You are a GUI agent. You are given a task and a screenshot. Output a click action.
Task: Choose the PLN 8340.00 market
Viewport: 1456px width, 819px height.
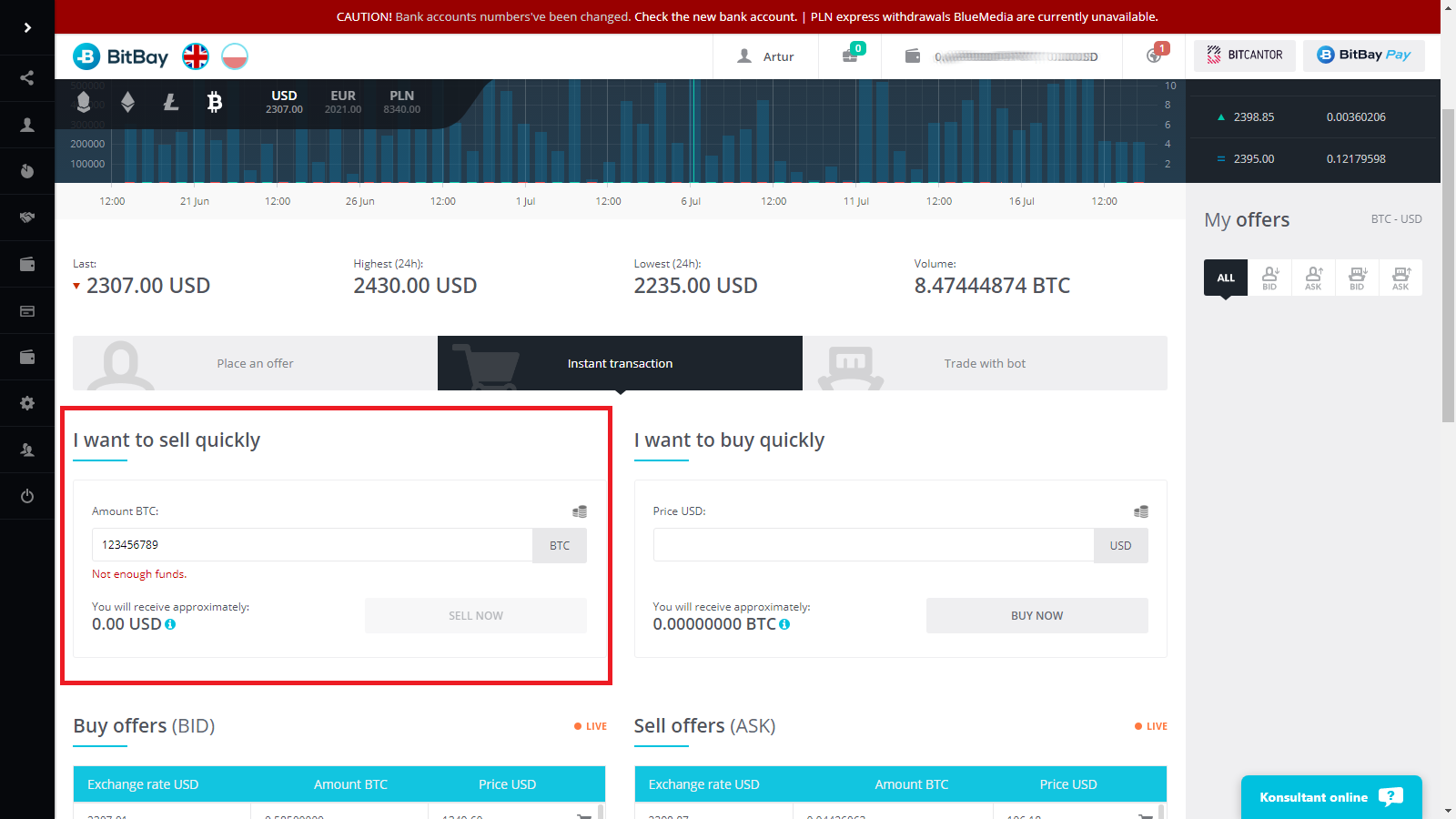coord(402,102)
